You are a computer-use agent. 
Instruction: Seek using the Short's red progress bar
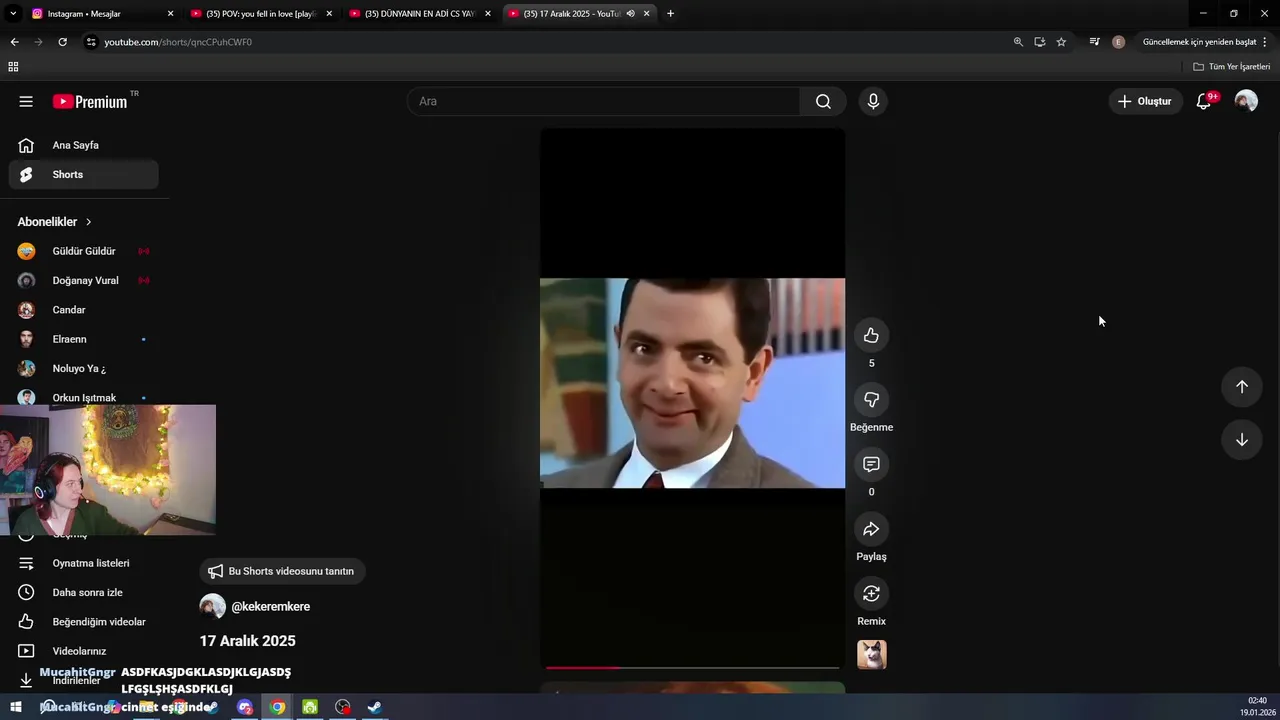point(692,667)
